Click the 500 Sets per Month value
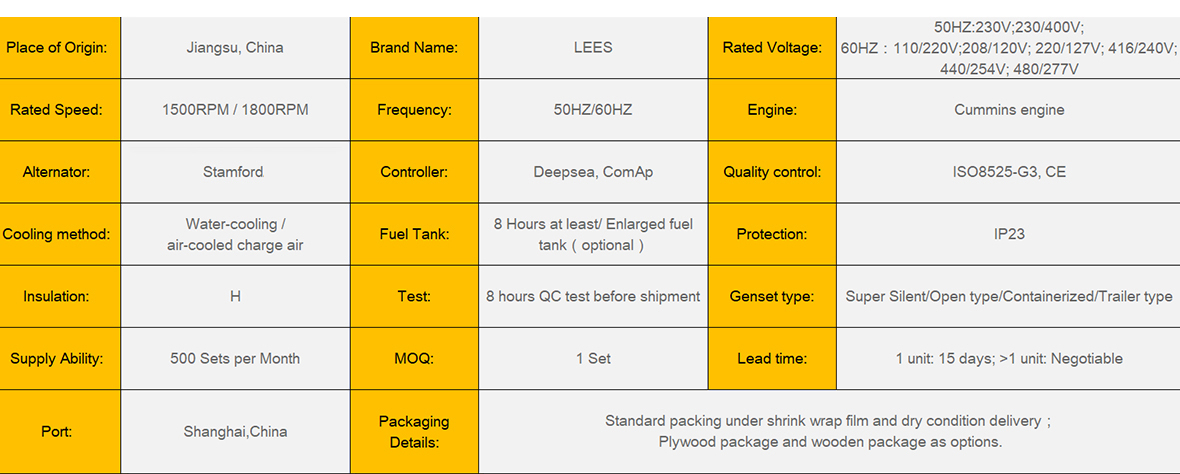 point(235,358)
